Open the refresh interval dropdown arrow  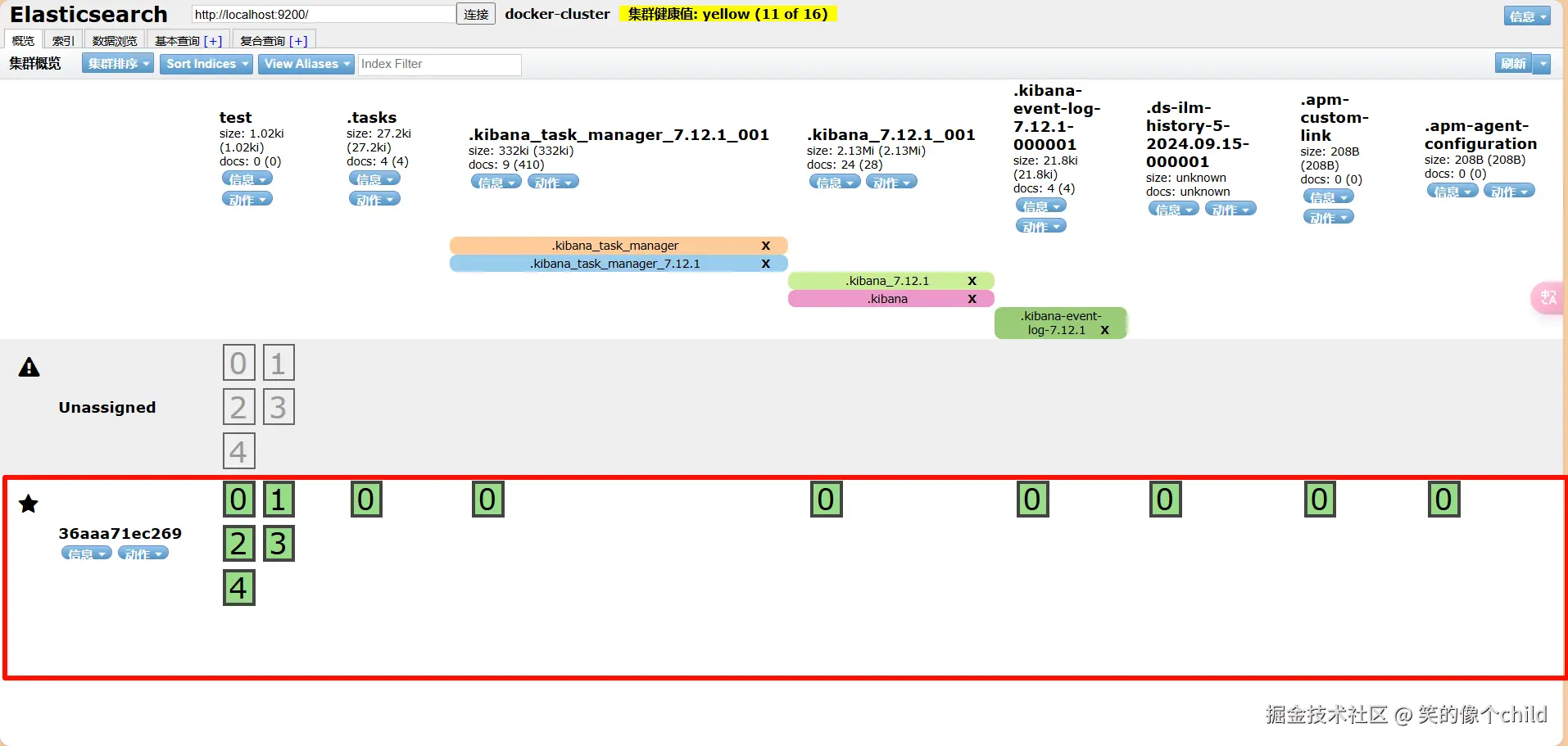pos(1542,64)
